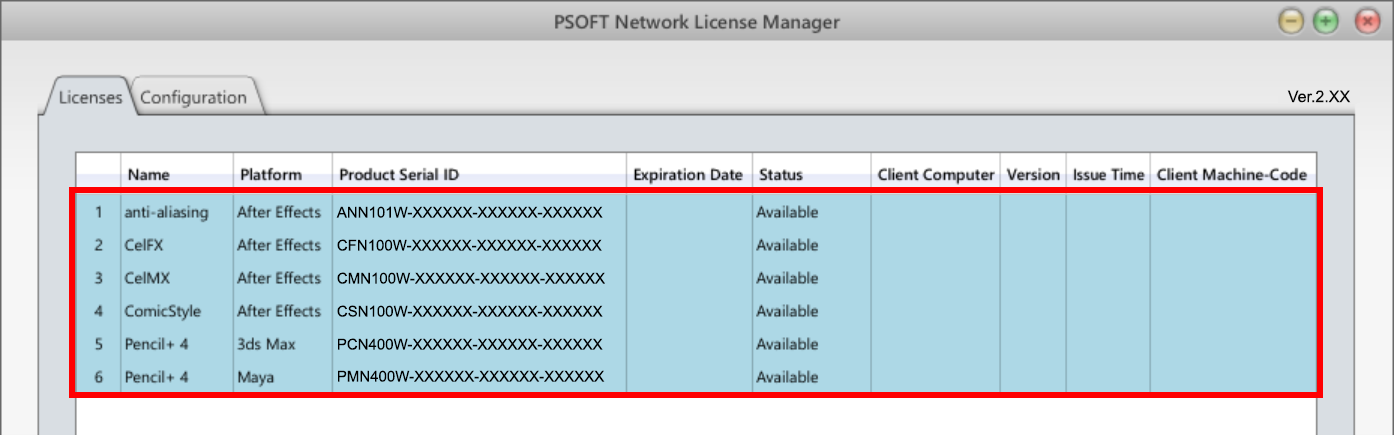The width and height of the screenshot is (1394, 435).
Task: Click the Issue Time column header
Action: [x=1108, y=174]
